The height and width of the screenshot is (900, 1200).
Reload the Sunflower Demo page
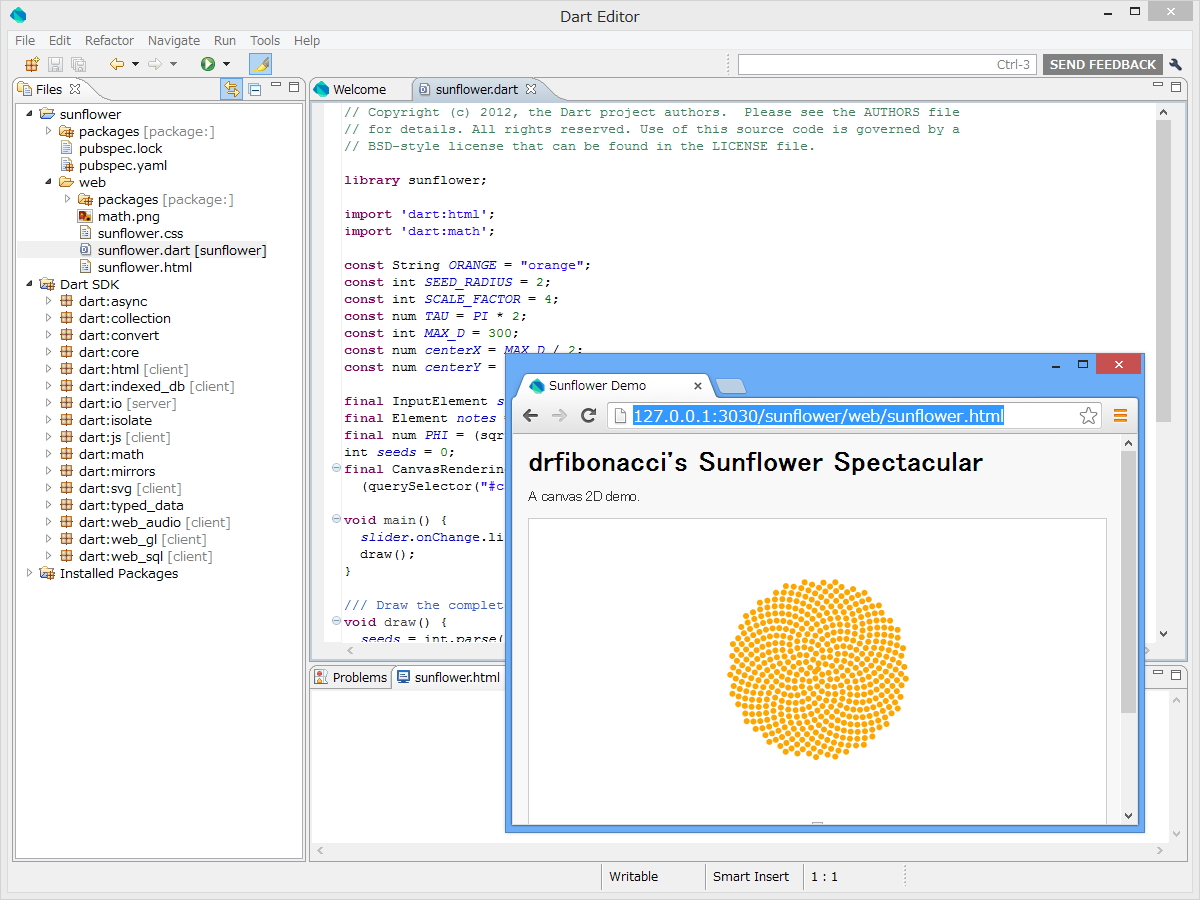[x=589, y=417]
